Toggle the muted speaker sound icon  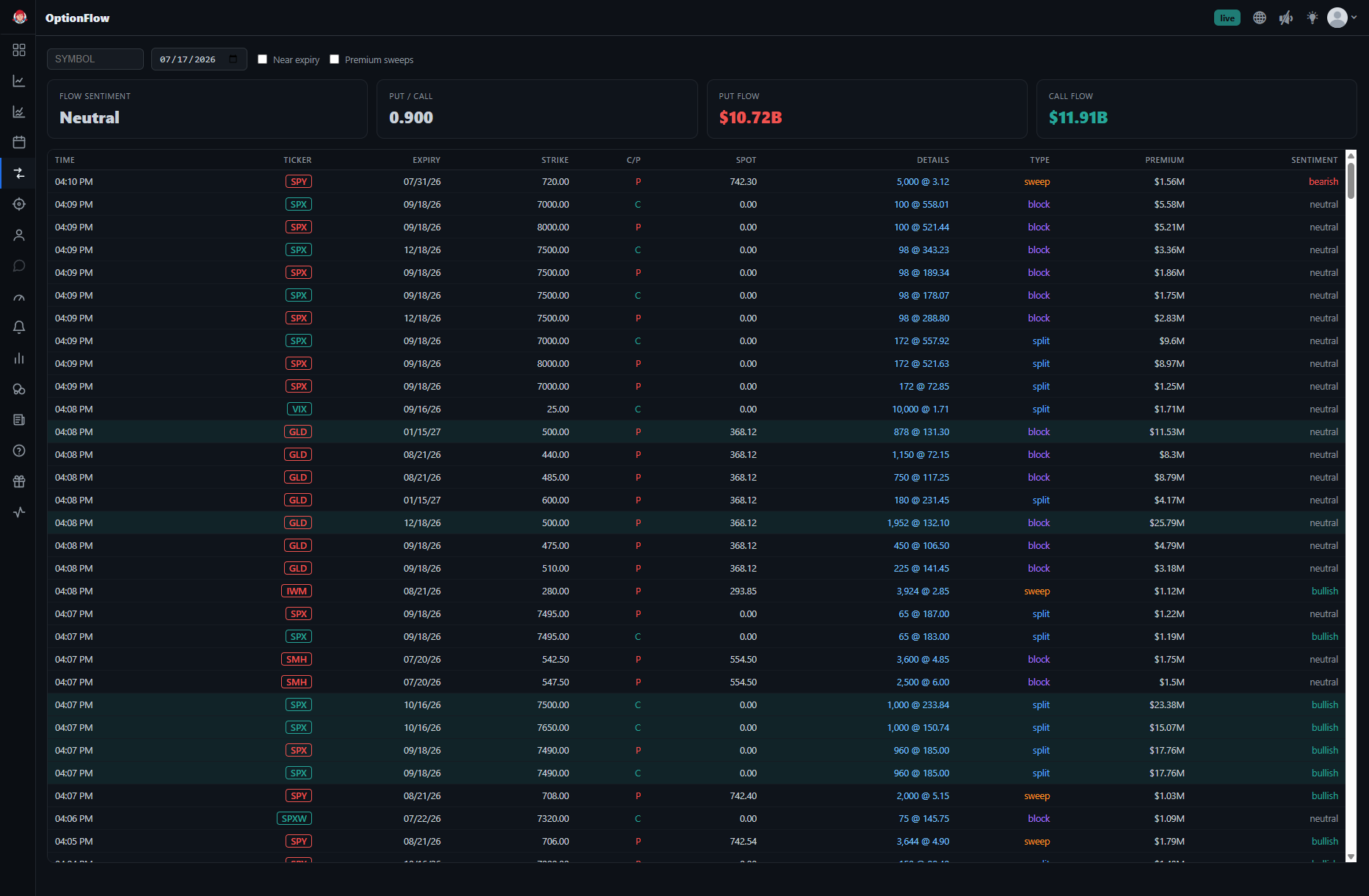[1286, 18]
